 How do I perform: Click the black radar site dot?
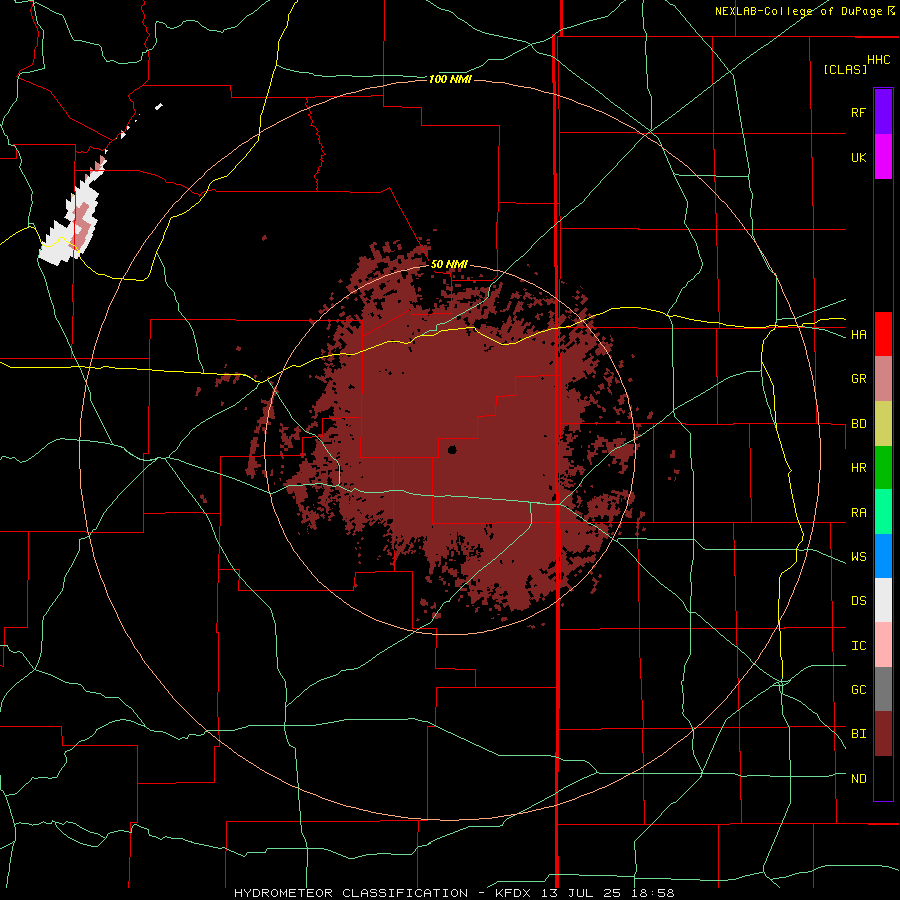pos(452,450)
